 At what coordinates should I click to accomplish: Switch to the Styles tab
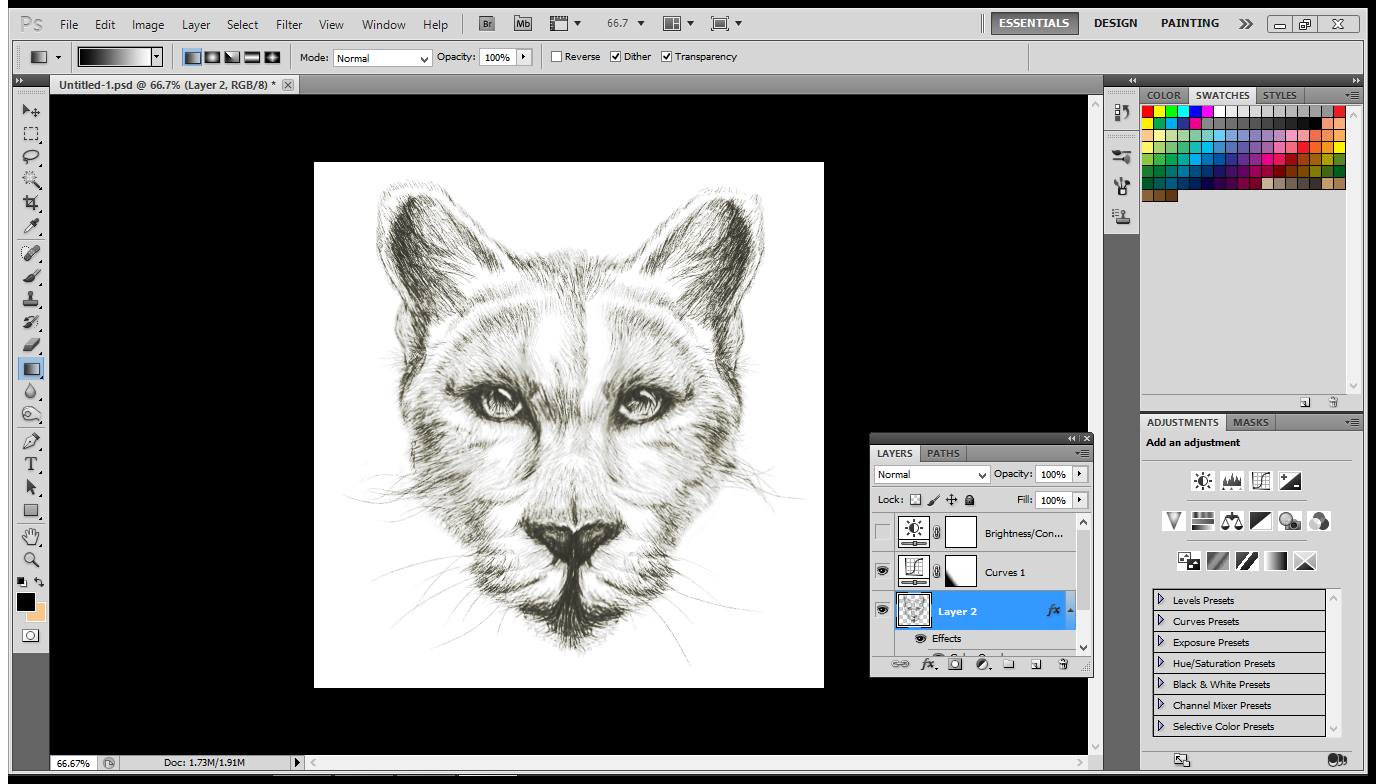[x=1279, y=96]
